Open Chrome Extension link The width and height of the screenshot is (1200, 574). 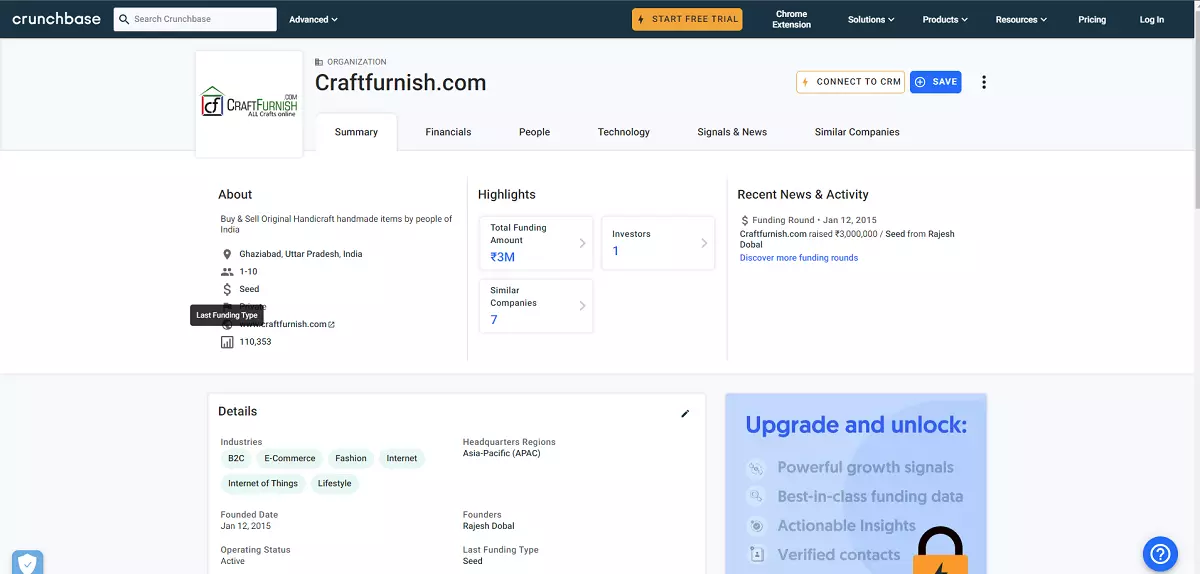(791, 20)
